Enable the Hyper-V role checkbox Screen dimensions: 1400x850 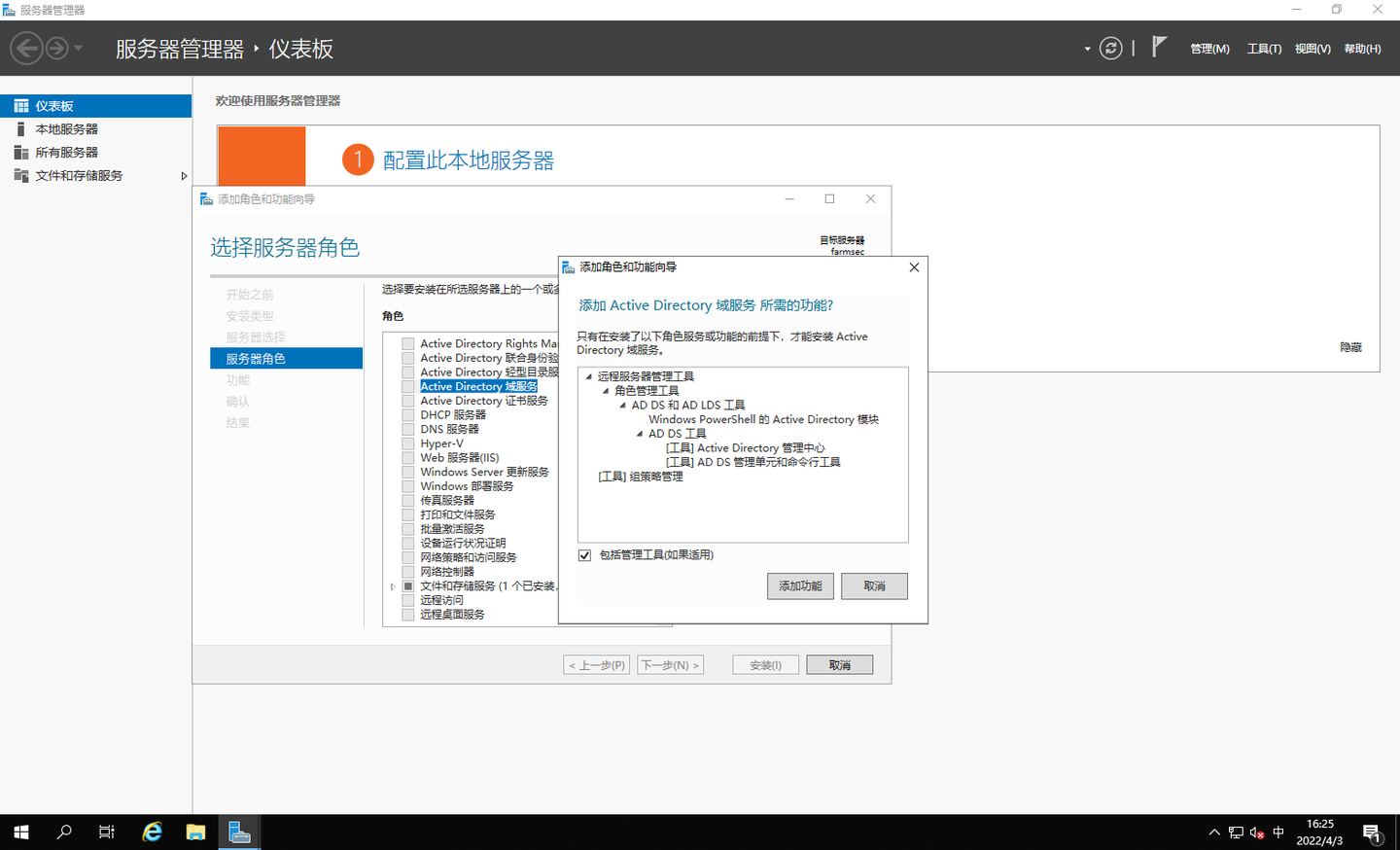407,443
